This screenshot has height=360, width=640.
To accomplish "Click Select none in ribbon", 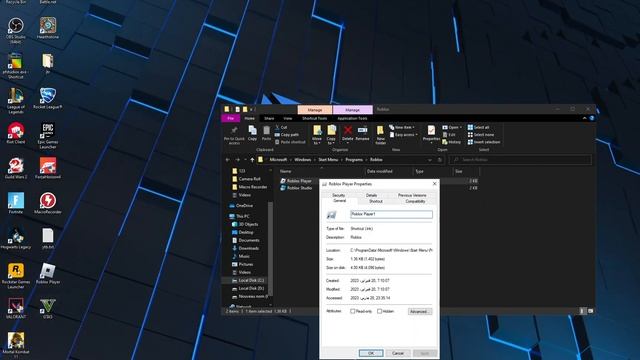I will (x=481, y=135).
